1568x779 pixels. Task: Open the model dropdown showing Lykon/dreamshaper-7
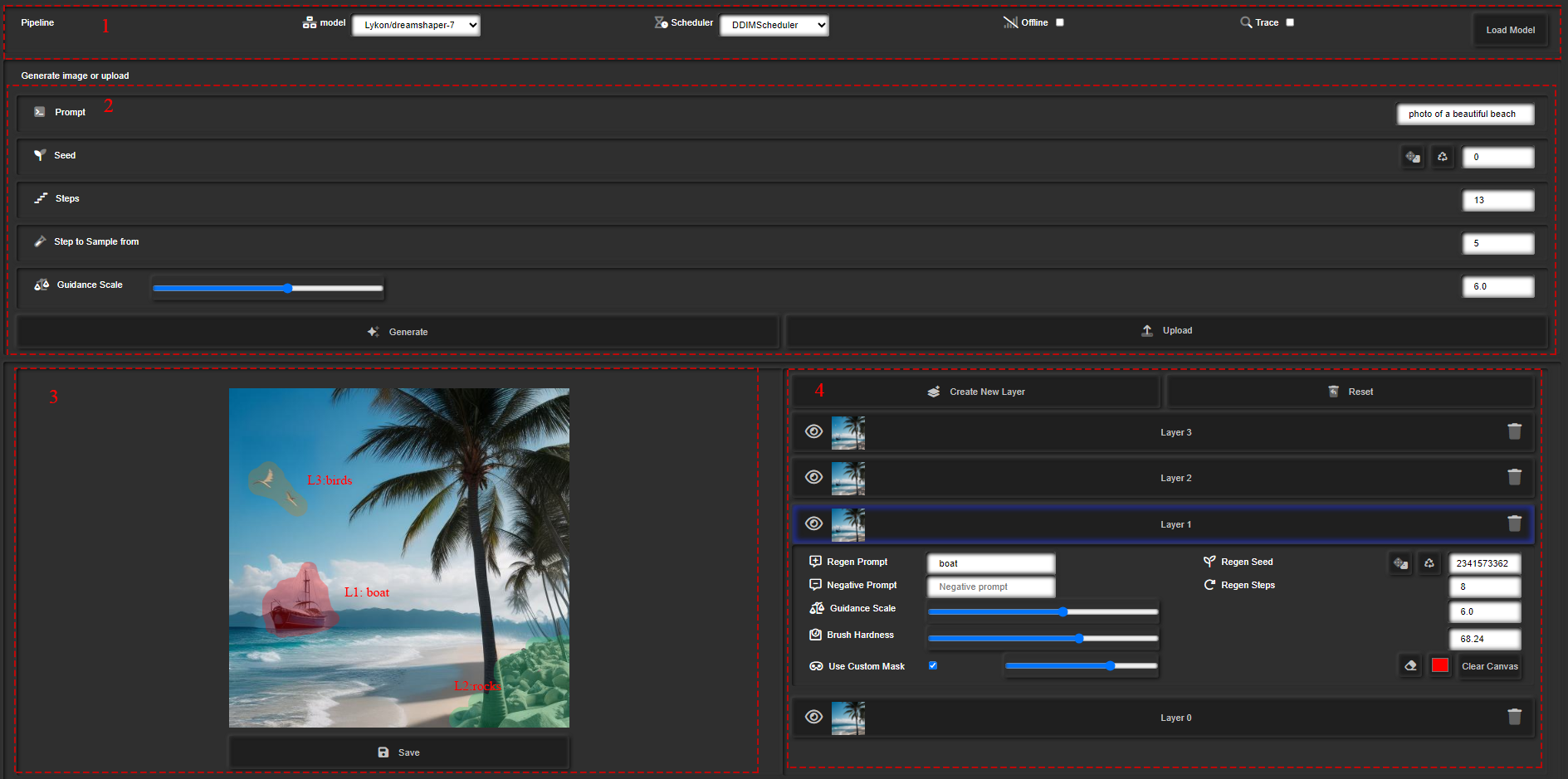[416, 25]
